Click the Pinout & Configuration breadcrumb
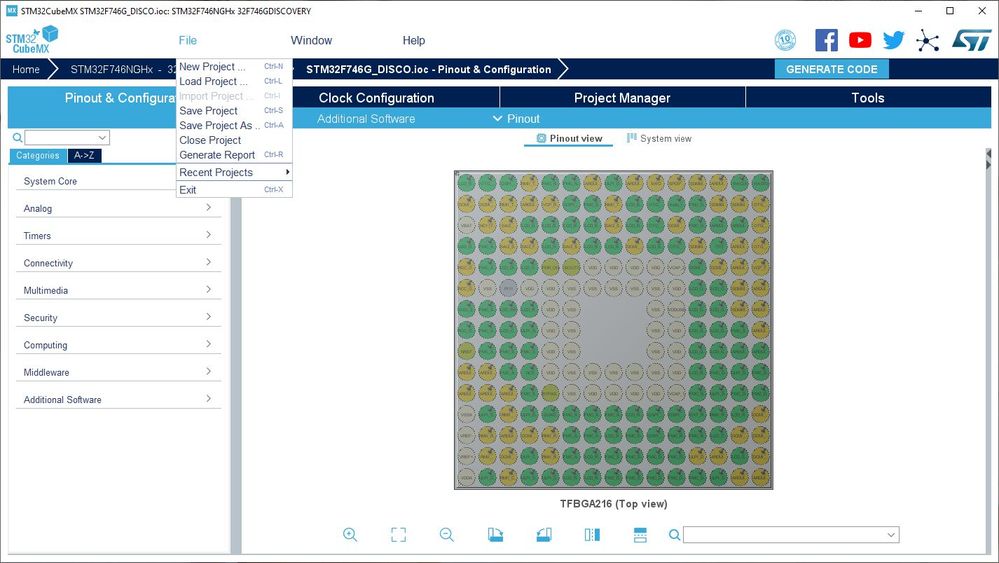The image size is (999, 563). (428, 69)
